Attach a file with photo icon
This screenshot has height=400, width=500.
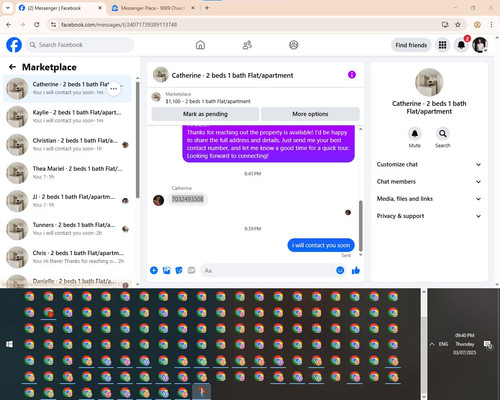166,270
